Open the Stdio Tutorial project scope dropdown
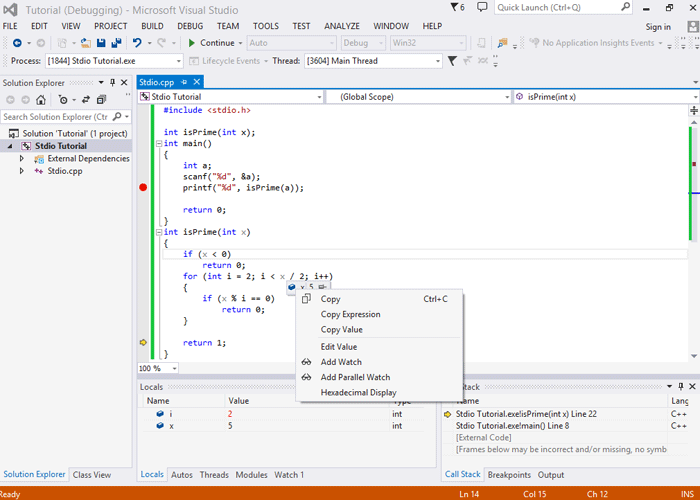The width and height of the screenshot is (700, 500). click(x=319, y=97)
